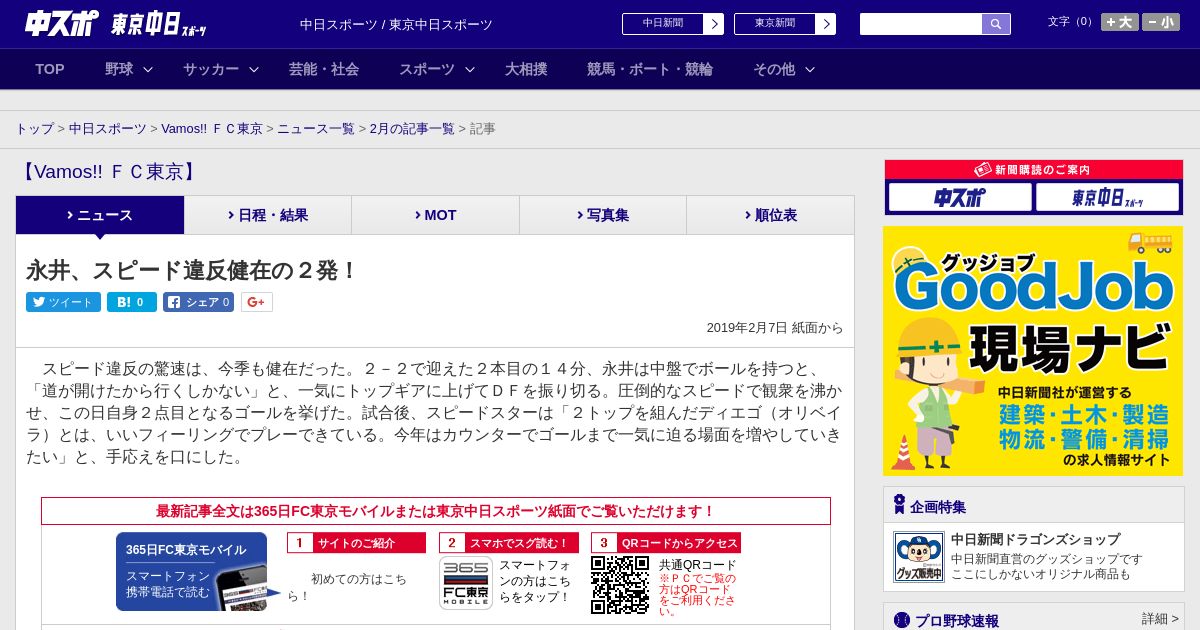Click the プロ野球速報 baseball icon
Viewport: 1200px width, 630px height.
tap(902, 620)
